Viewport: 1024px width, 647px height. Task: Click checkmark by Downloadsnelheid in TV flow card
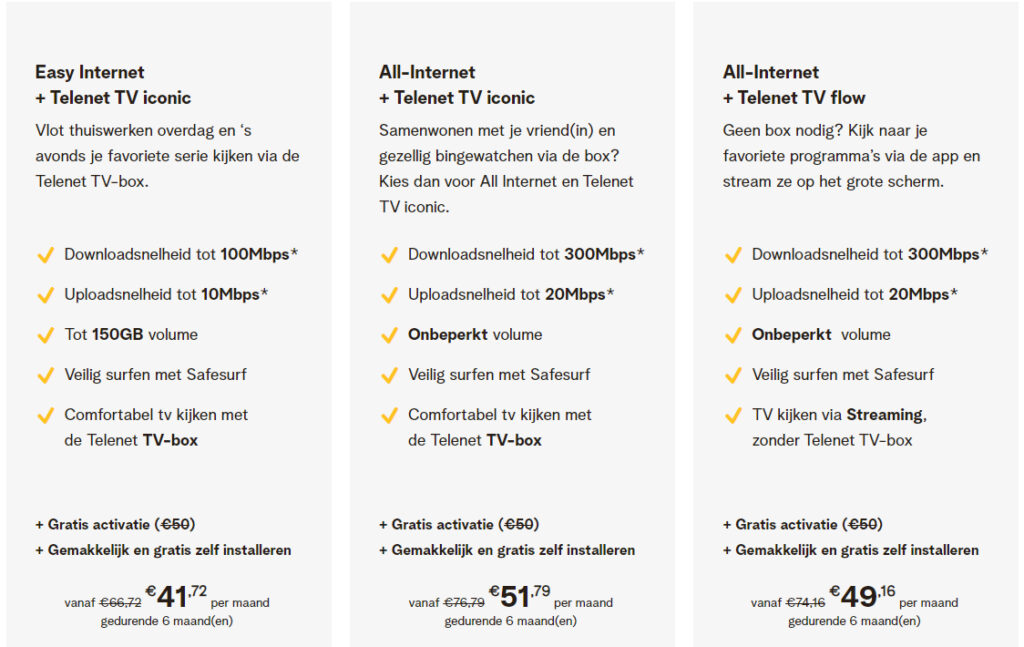pyautogui.click(x=733, y=255)
